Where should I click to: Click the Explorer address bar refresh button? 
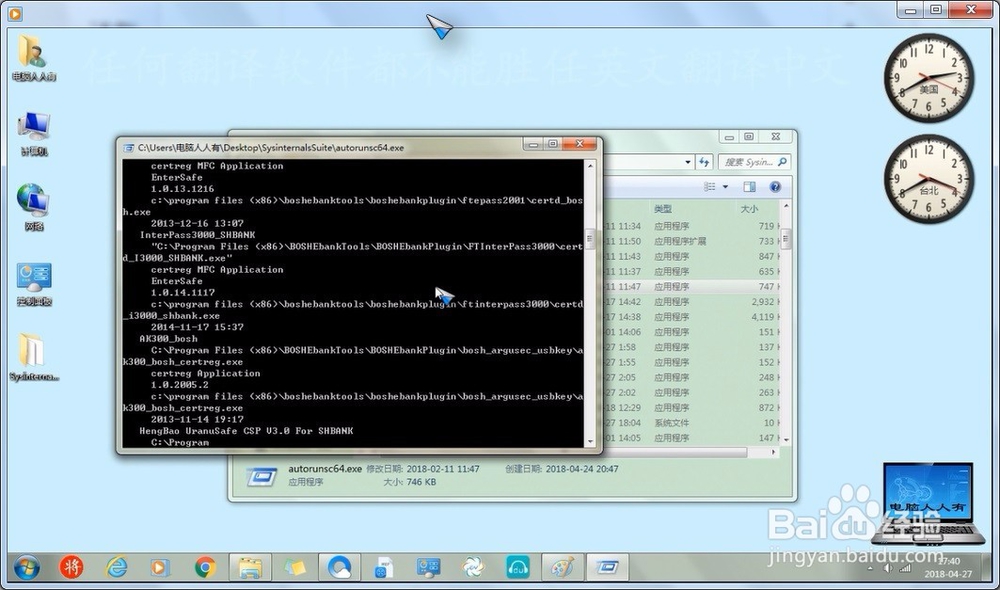coord(703,162)
